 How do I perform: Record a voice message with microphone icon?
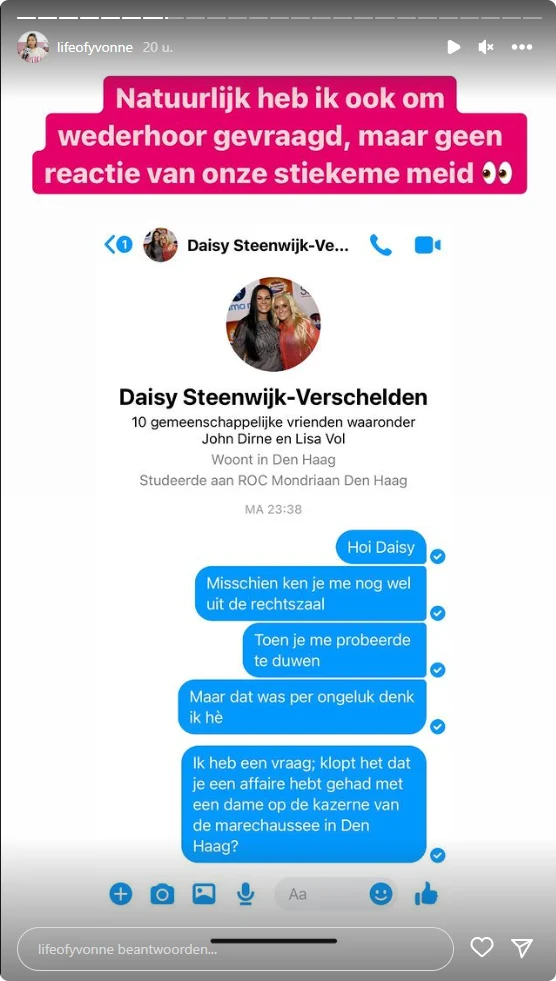click(x=246, y=895)
